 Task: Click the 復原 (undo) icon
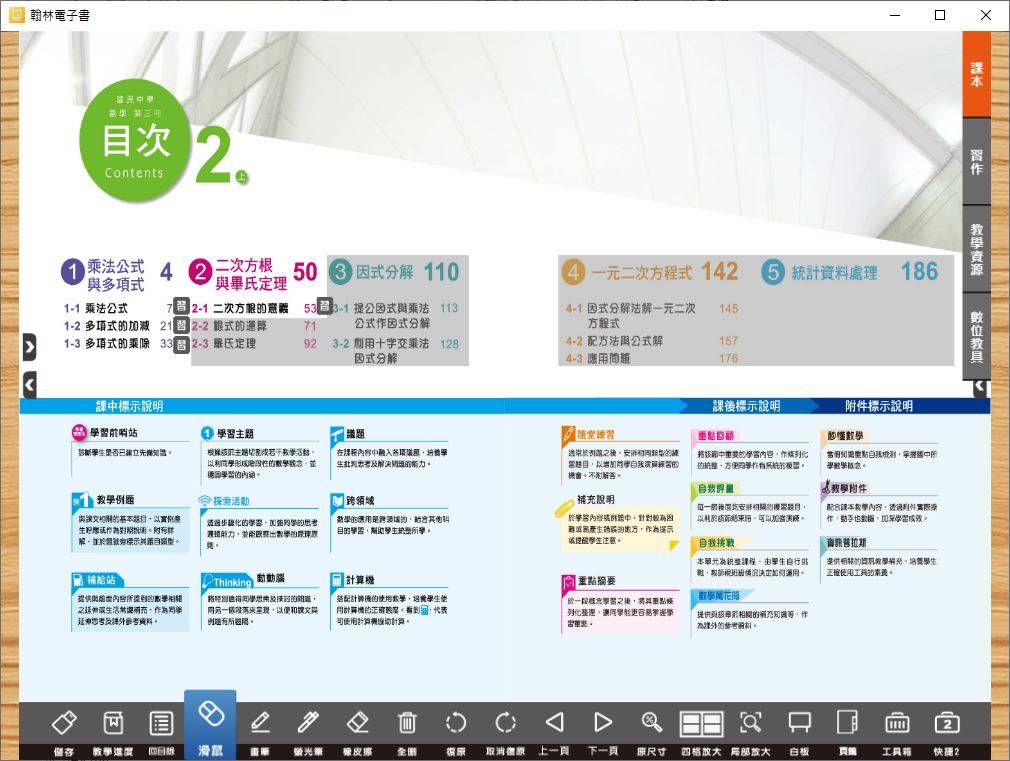pos(456,724)
